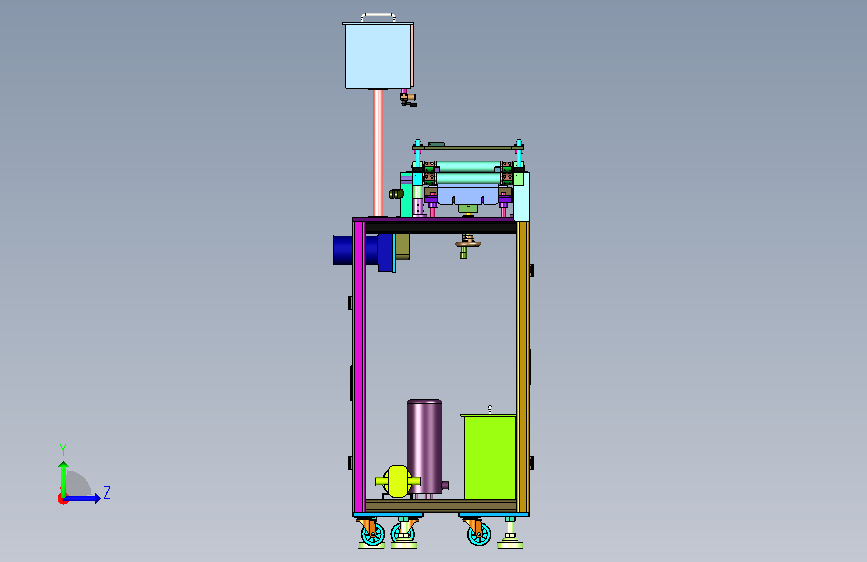Screen dimensions: 867x562
Task: Click the green Y axis arrow of the triad
Action: (x=64, y=478)
